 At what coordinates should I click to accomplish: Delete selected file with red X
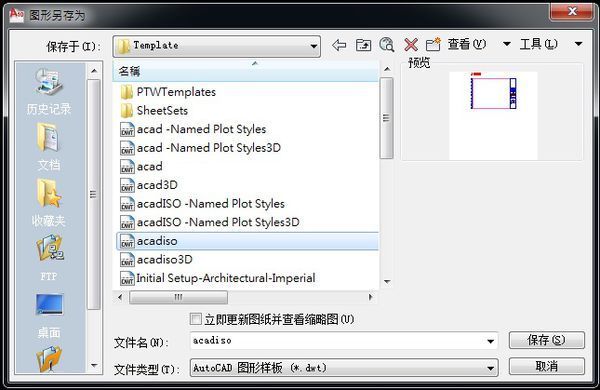411,45
